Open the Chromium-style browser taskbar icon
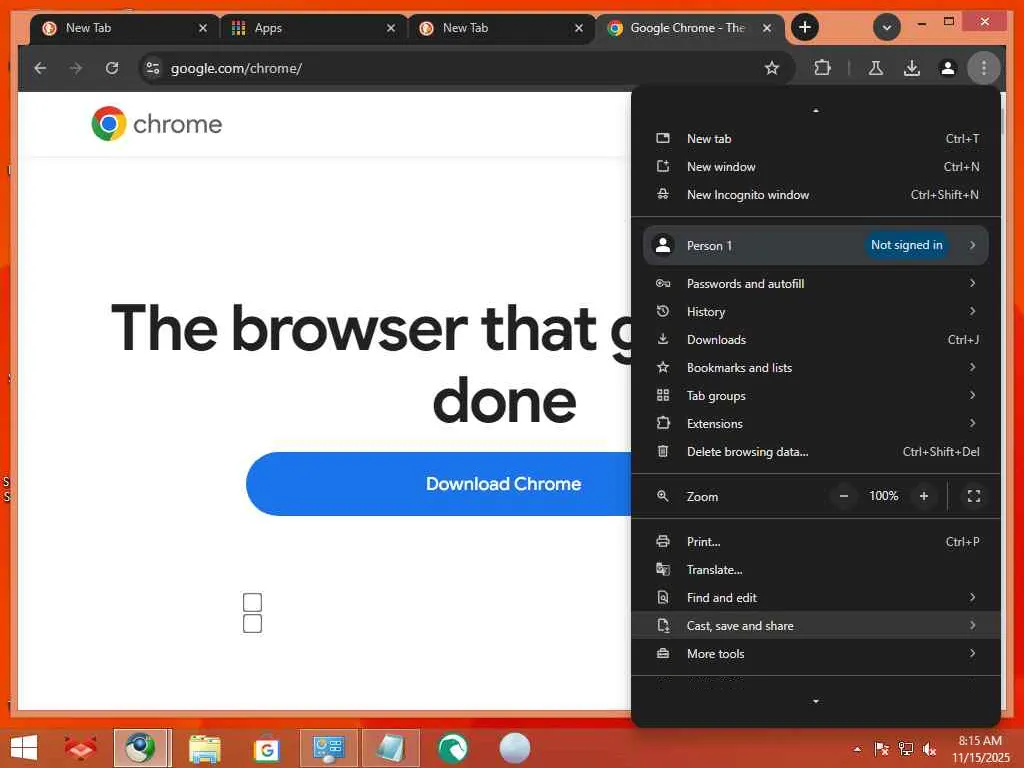This screenshot has width=1024, height=768. click(141, 748)
